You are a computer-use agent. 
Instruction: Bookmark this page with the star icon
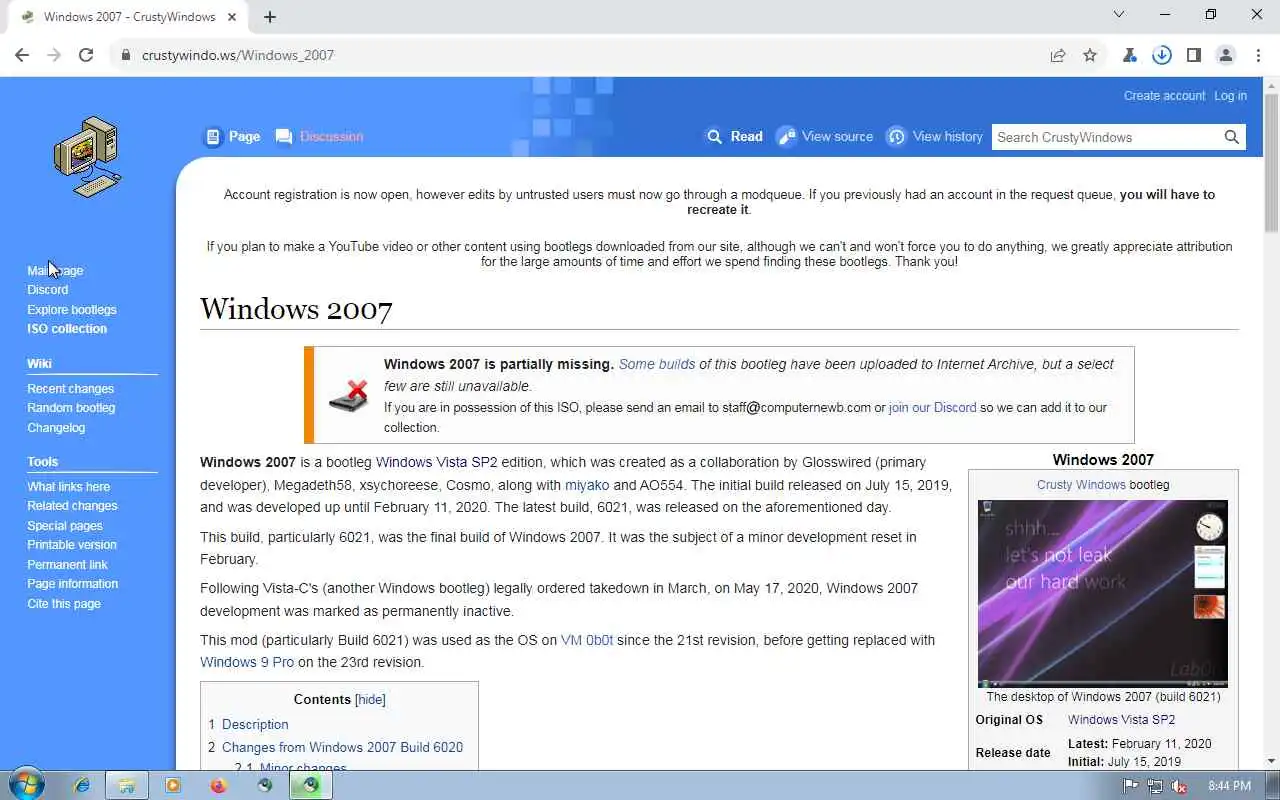click(x=1090, y=55)
